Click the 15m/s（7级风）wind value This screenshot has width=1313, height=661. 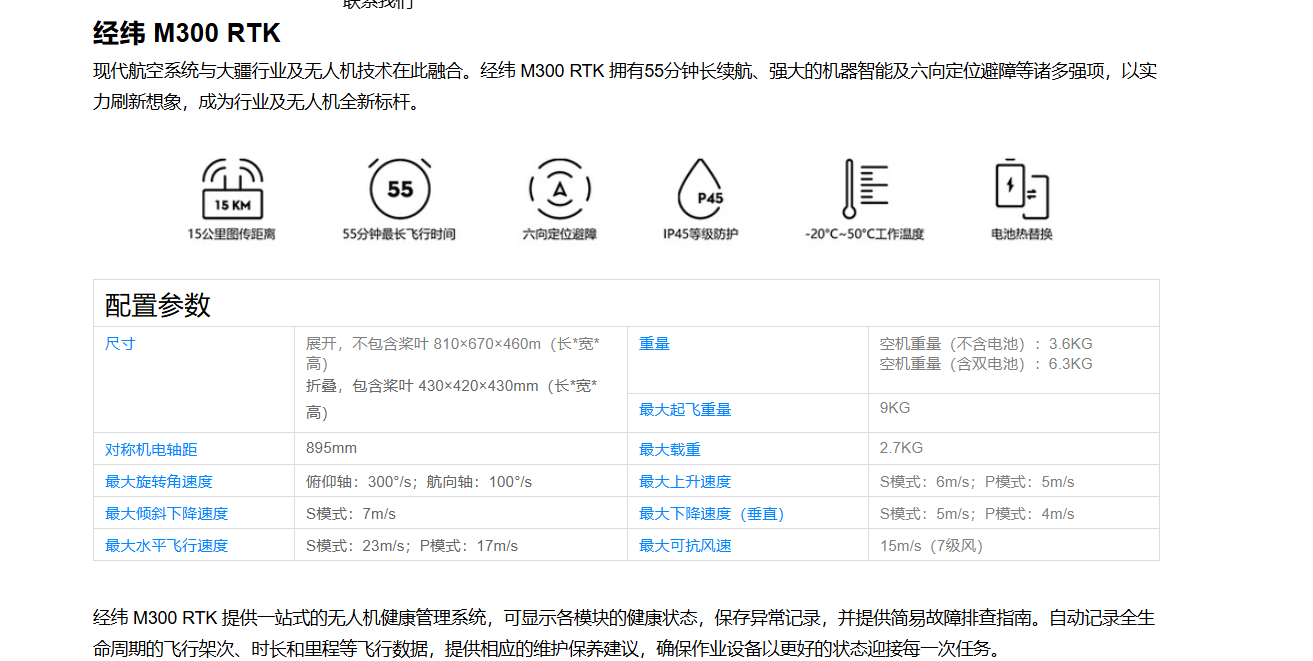click(x=931, y=546)
